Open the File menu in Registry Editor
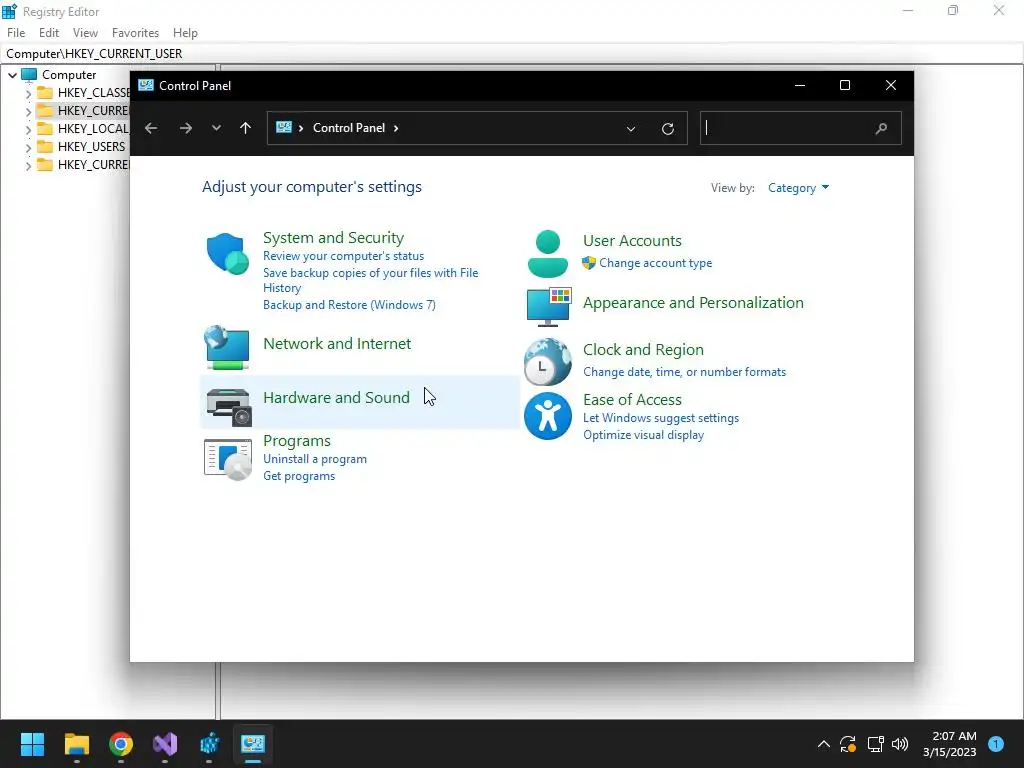This screenshot has width=1024, height=768. 16,33
